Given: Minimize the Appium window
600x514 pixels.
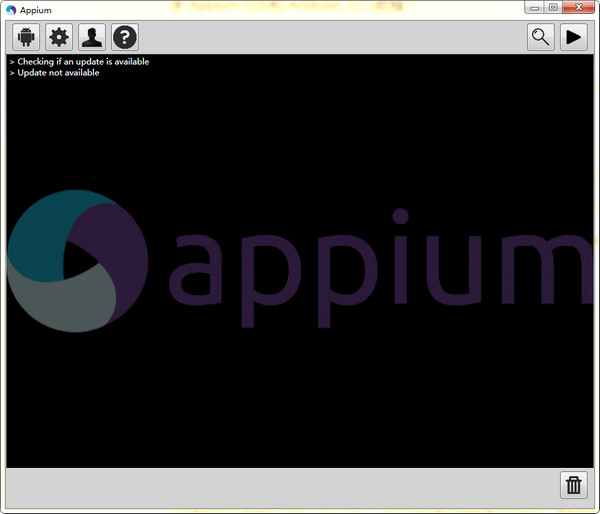Looking at the screenshot, I should [x=534, y=7].
